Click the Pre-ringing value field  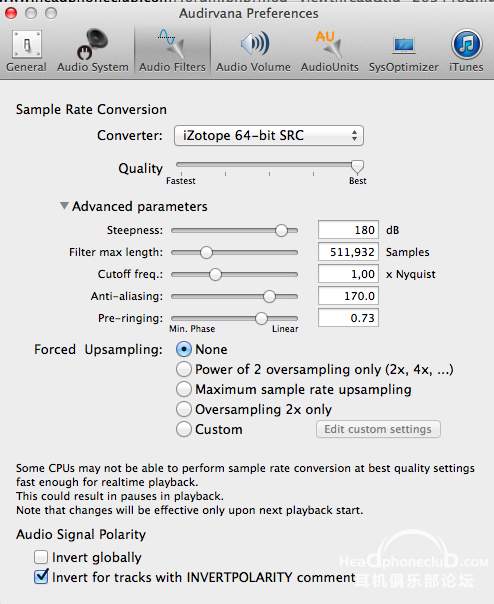(x=348, y=318)
